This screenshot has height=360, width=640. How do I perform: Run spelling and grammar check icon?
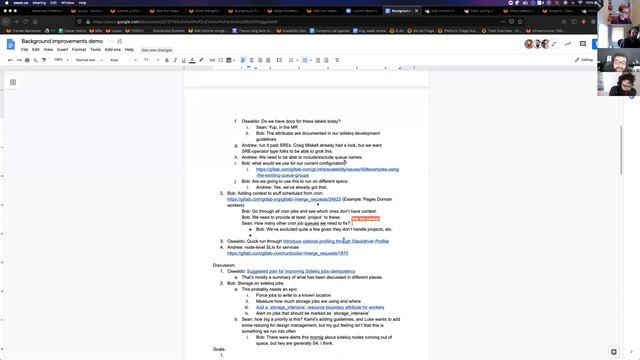[x=36, y=60]
